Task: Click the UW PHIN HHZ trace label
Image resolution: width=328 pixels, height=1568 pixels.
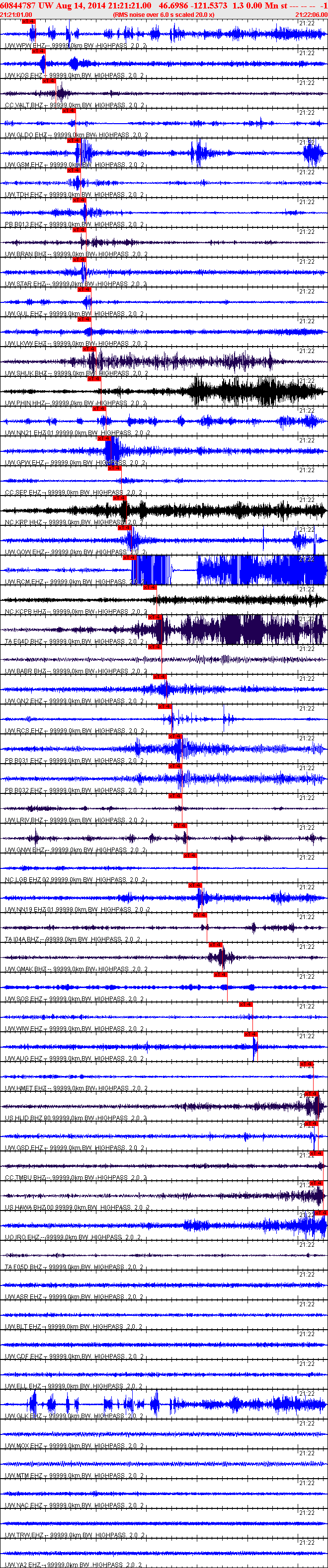Action: pyautogui.click(x=76, y=404)
